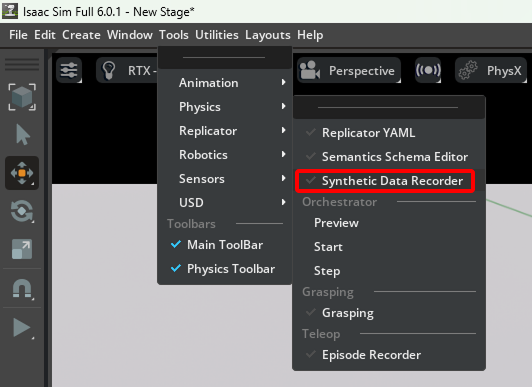Open the Utilities menu
The image size is (532, 387).
pyautogui.click(x=217, y=35)
